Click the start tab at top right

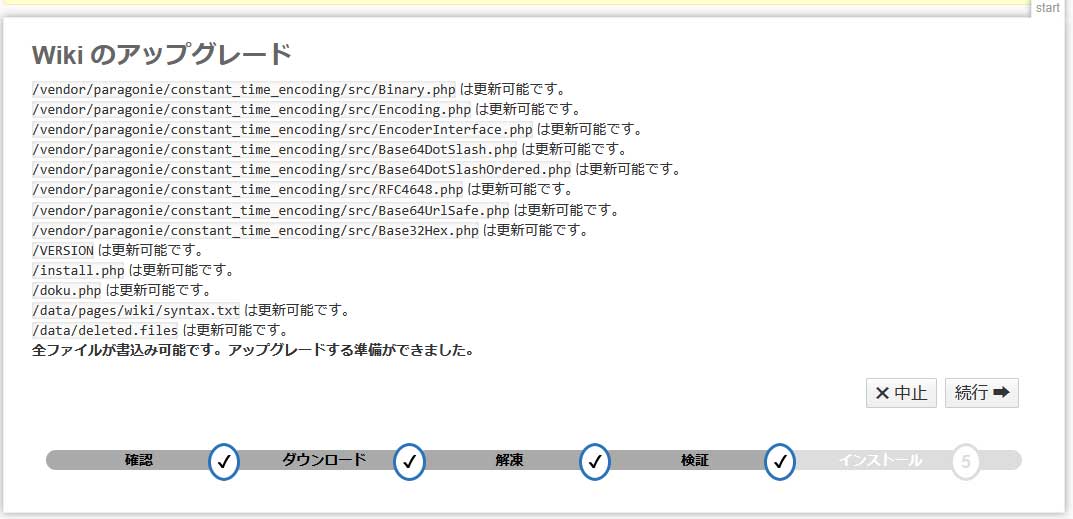pos(1047,8)
